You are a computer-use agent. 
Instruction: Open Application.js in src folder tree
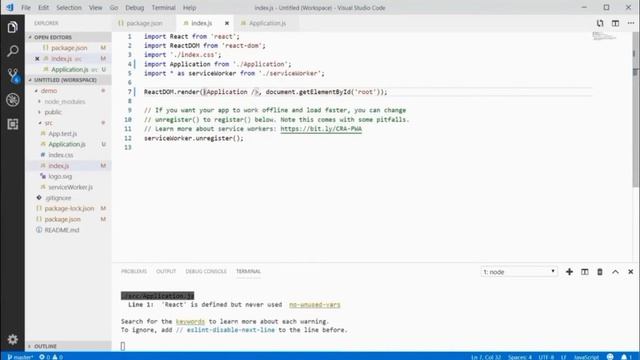(x=67, y=144)
